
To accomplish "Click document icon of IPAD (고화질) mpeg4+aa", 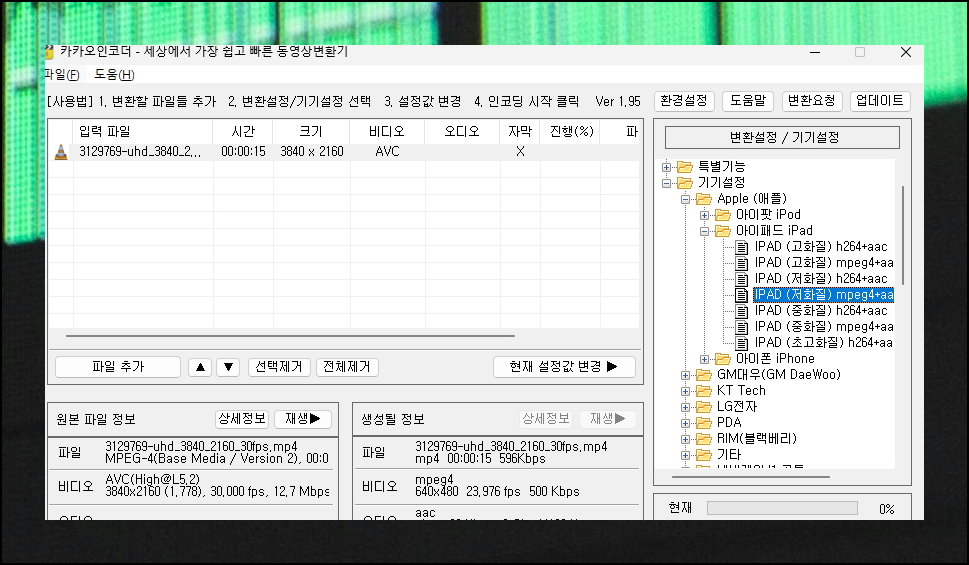I will coord(742,263).
